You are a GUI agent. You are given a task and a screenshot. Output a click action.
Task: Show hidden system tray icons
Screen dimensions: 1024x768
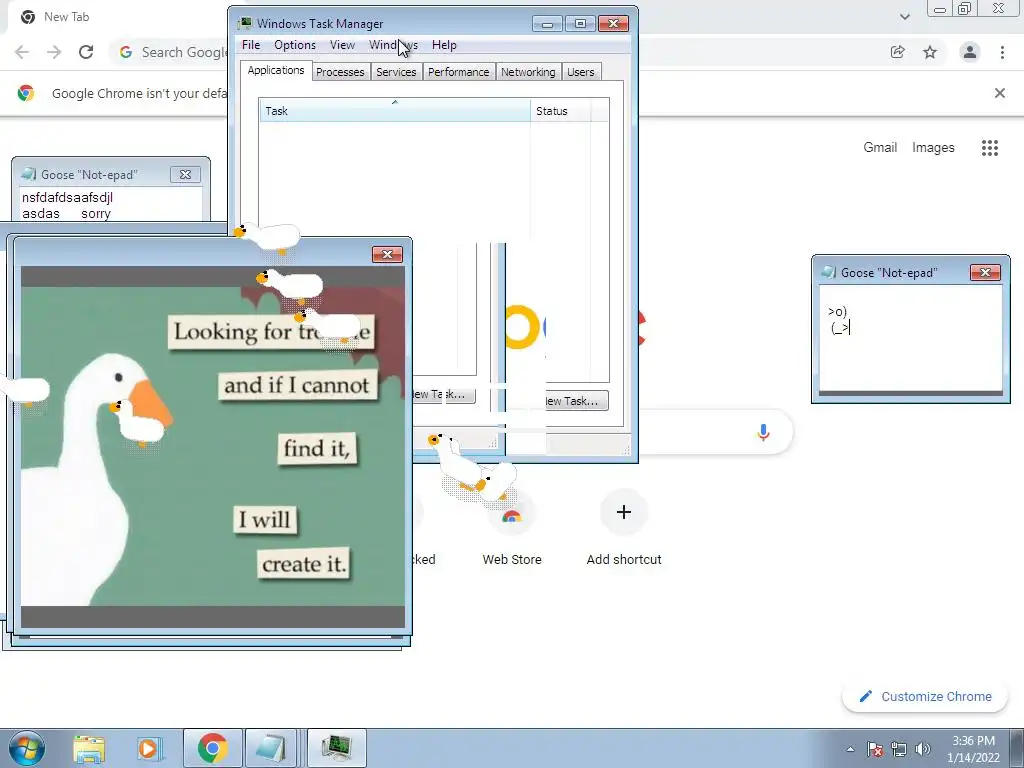(x=850, y=749)
